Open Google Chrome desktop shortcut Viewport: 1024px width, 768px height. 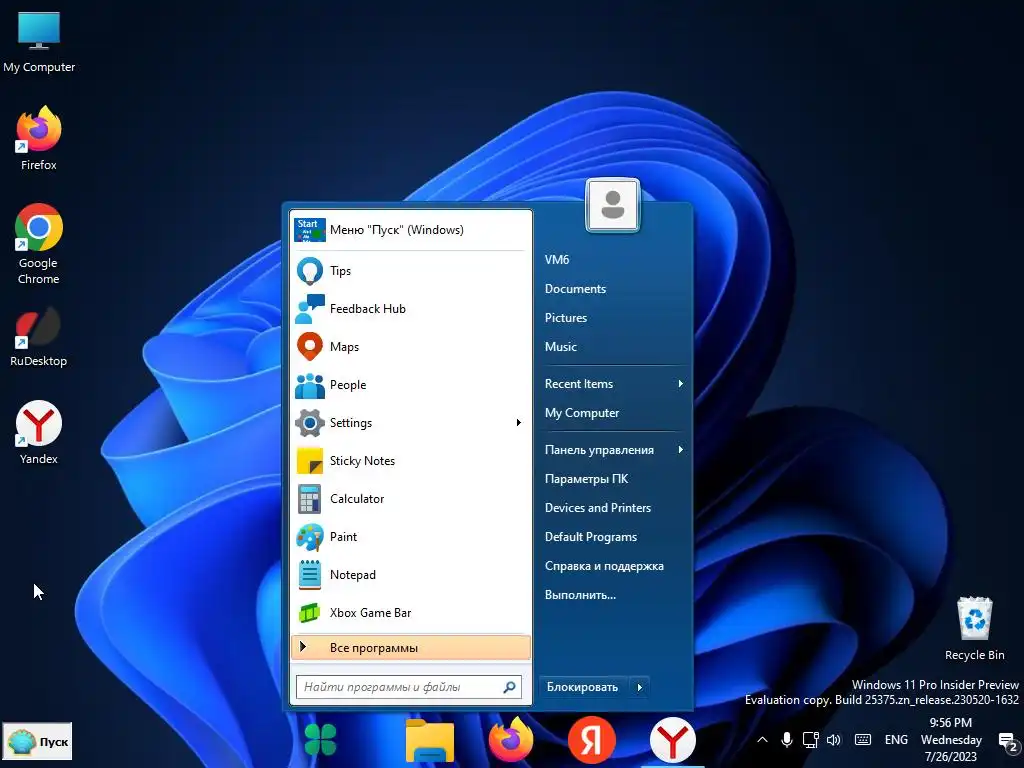point(39,244)
